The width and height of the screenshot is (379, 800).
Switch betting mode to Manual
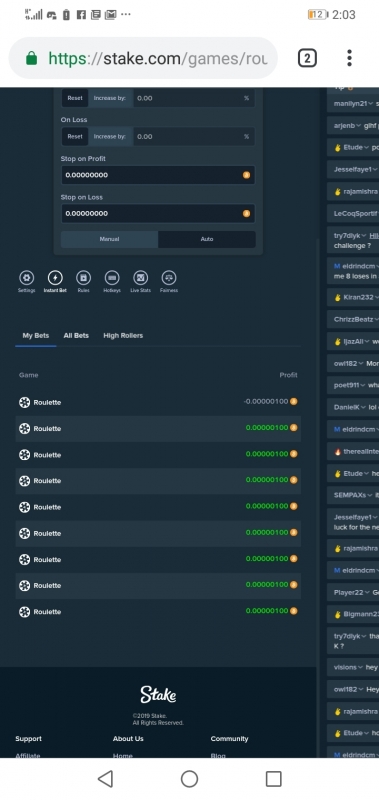[109, 239]
